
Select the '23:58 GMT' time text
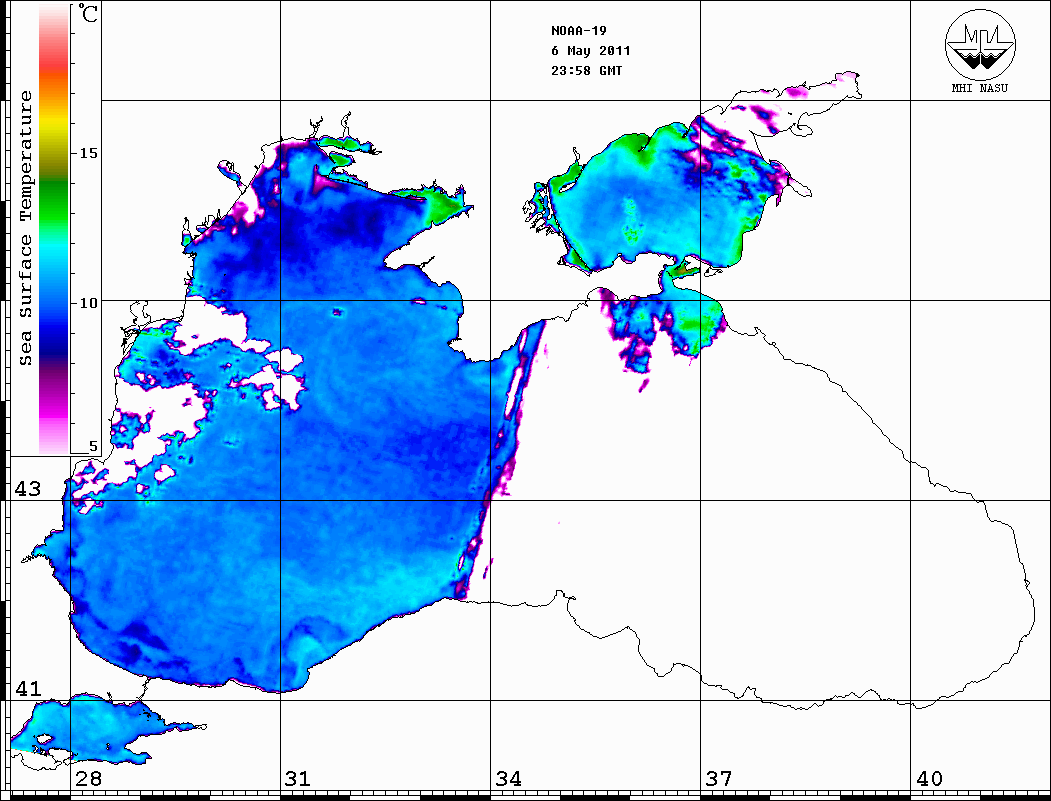(x=586, y=70)
